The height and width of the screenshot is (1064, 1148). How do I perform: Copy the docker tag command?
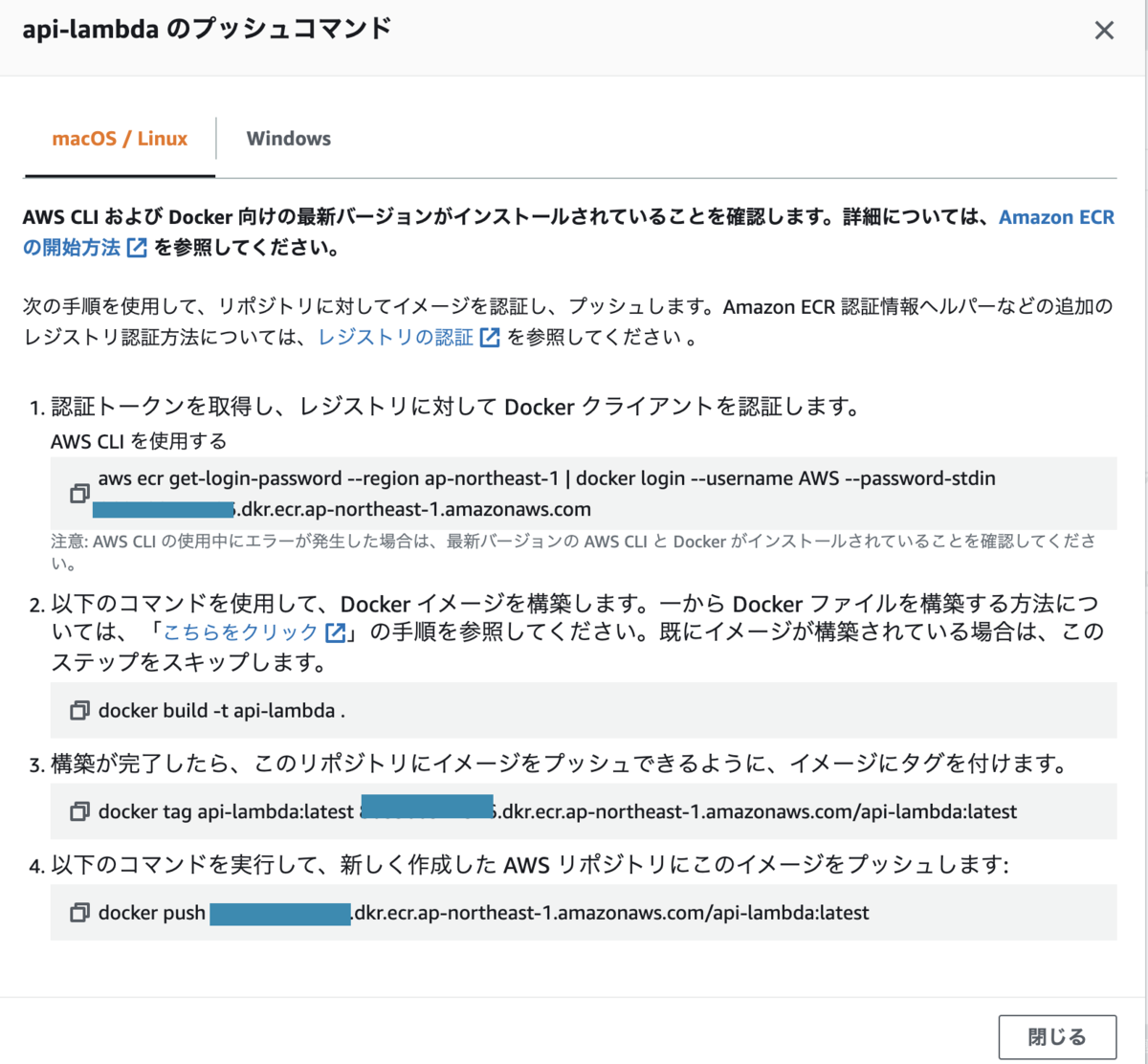79,811
